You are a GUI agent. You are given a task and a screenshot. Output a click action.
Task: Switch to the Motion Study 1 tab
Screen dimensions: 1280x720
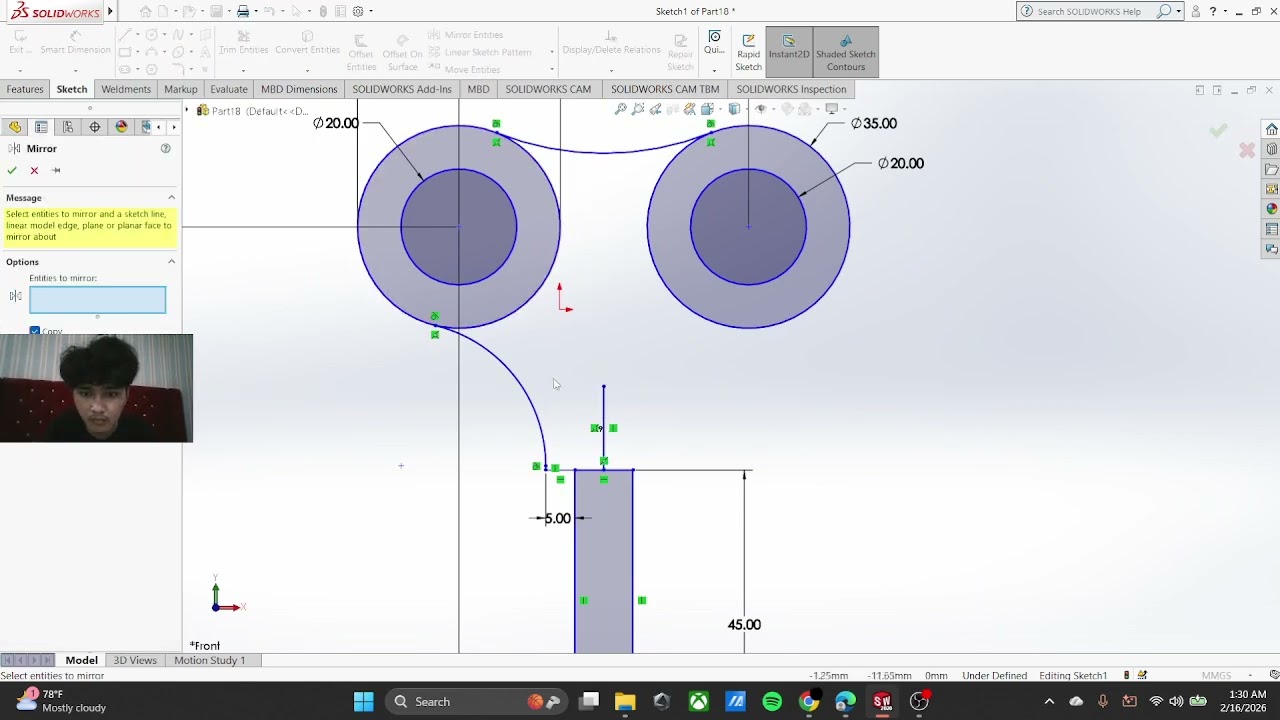[x=209, y=660]
